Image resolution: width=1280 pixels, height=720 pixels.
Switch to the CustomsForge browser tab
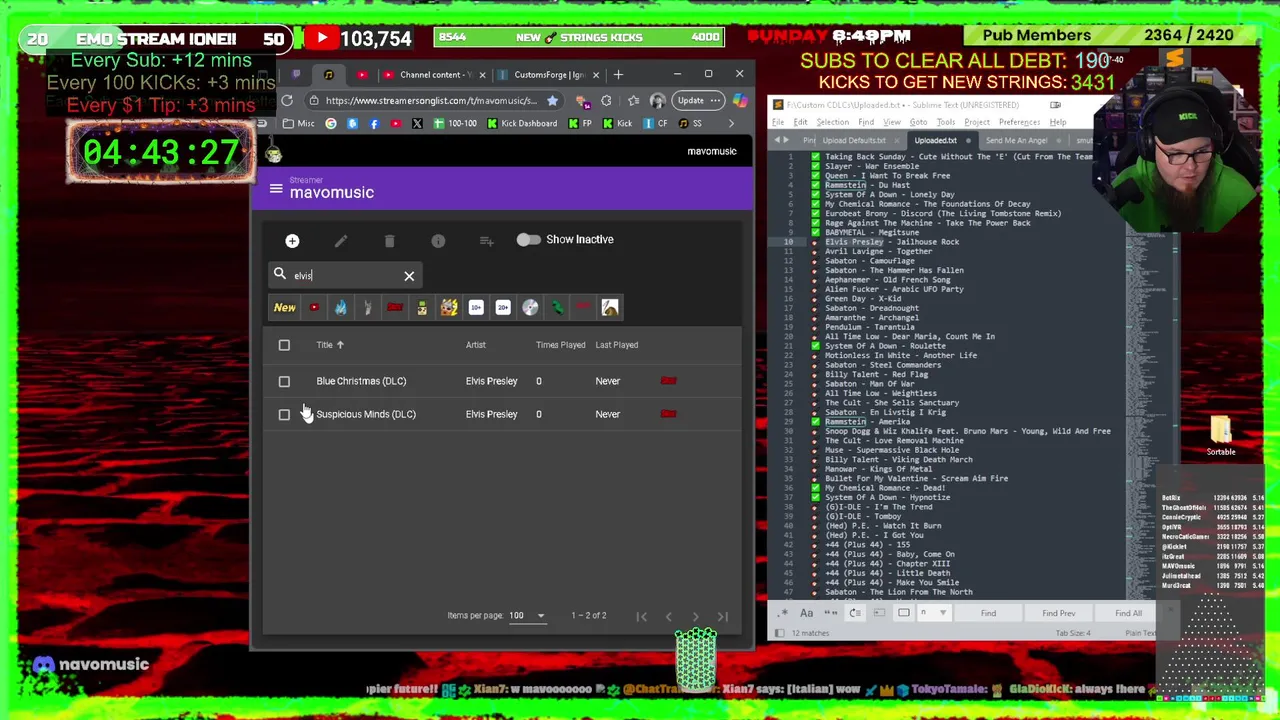pos(549,74)
